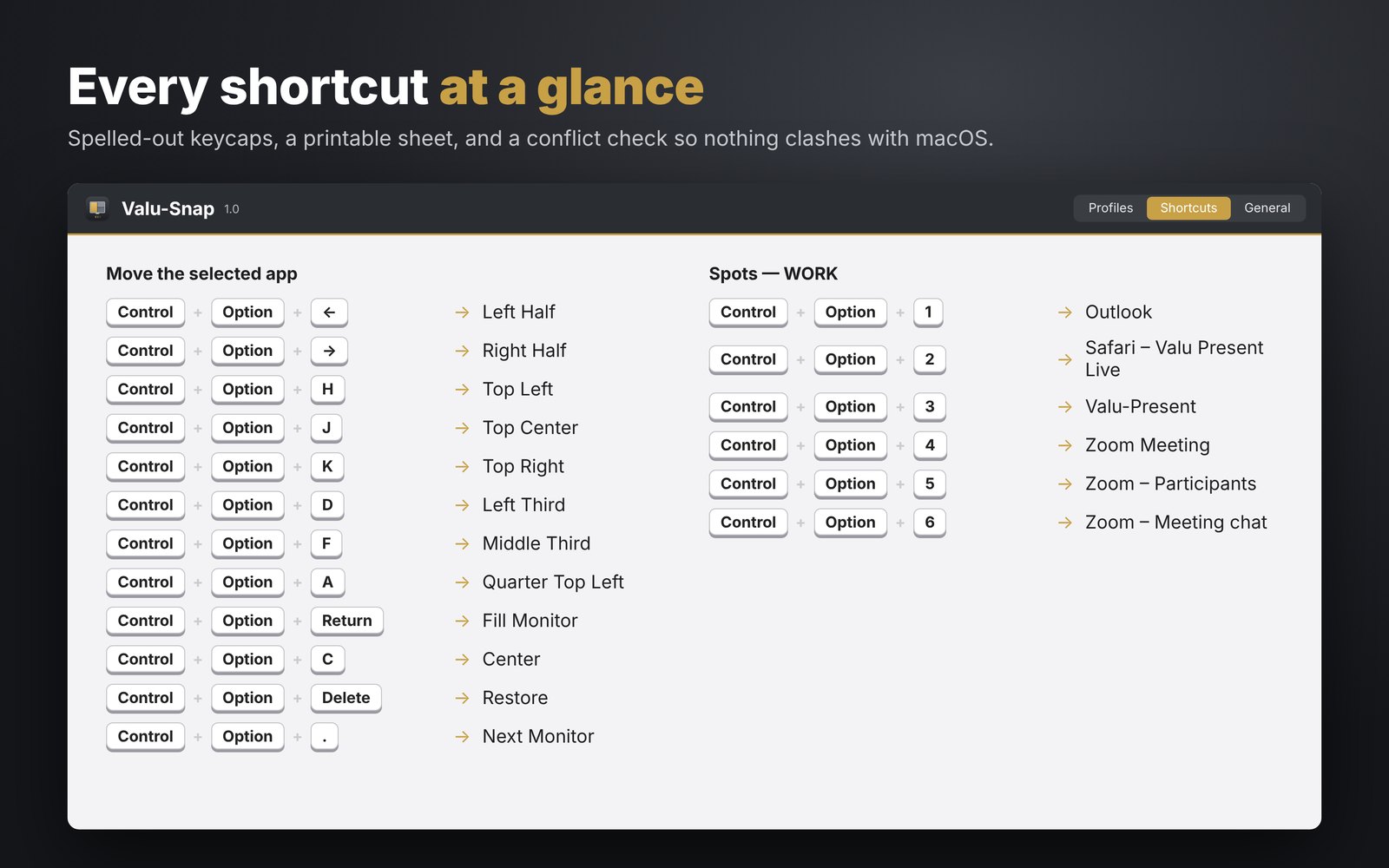Click the Zoom Meeting spot label
1389x868 pixels.
click(x=1147, y=445)
